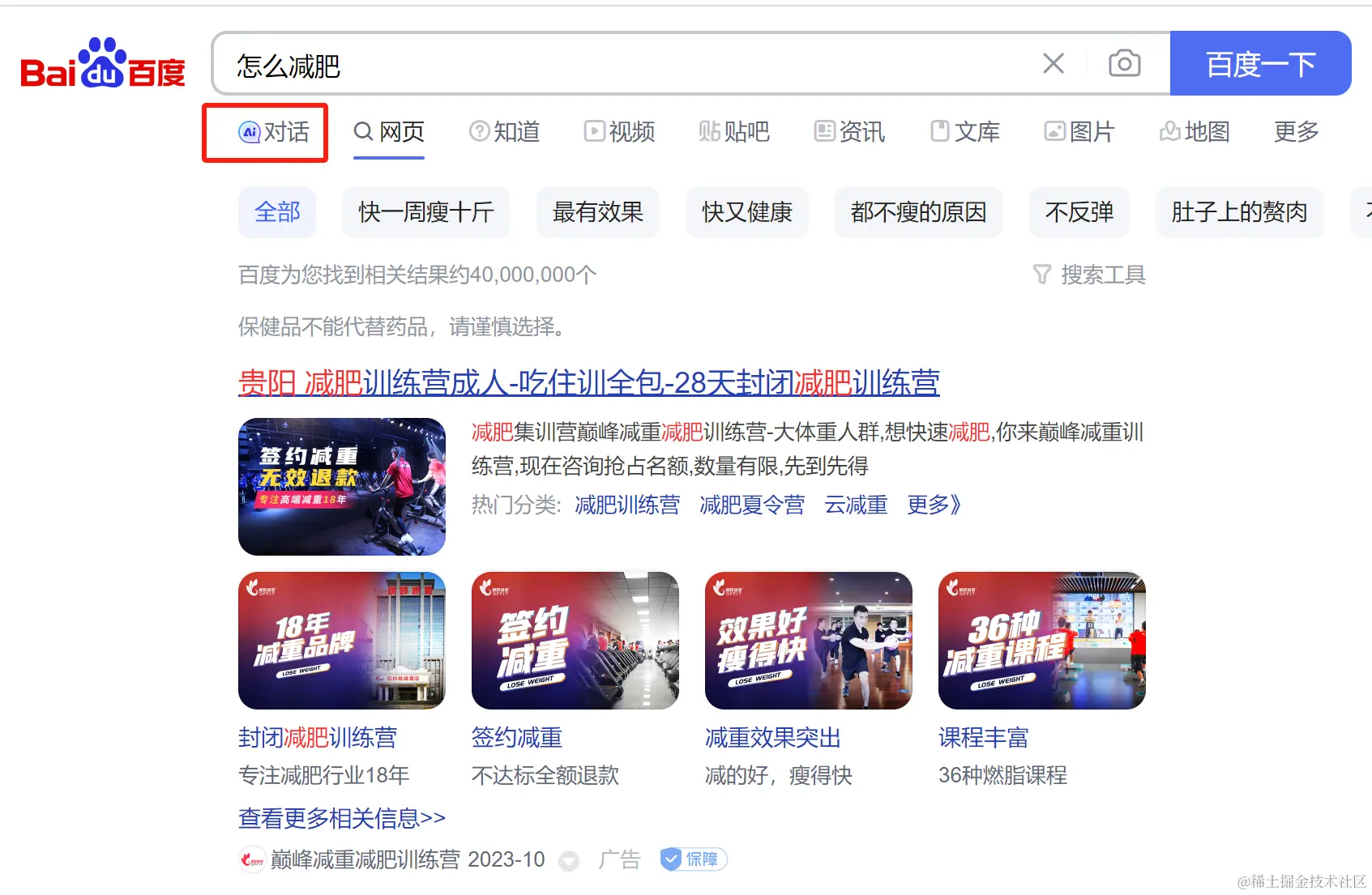Click the 签约减重 thumbnail image
Screen dimensions: 1372x895
coord(575,641)
